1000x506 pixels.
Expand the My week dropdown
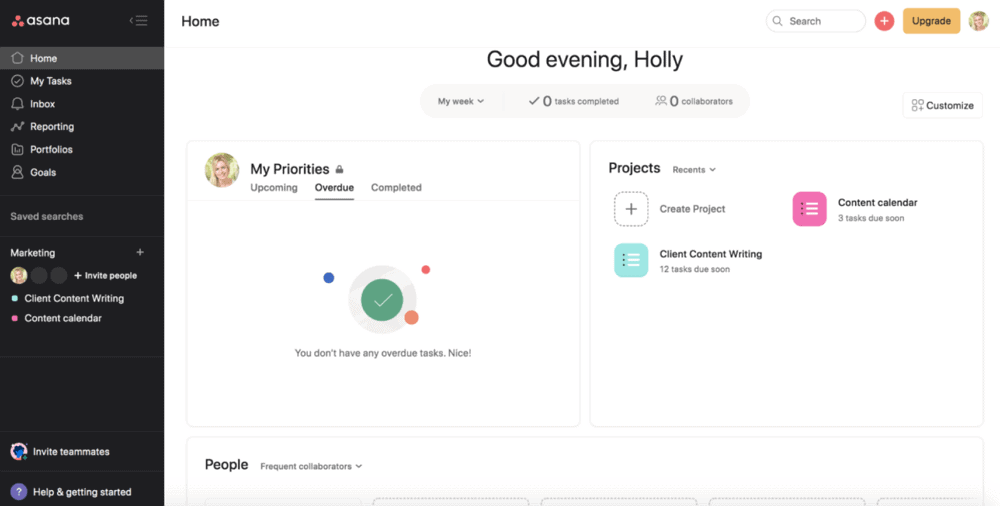click(461, 101)
